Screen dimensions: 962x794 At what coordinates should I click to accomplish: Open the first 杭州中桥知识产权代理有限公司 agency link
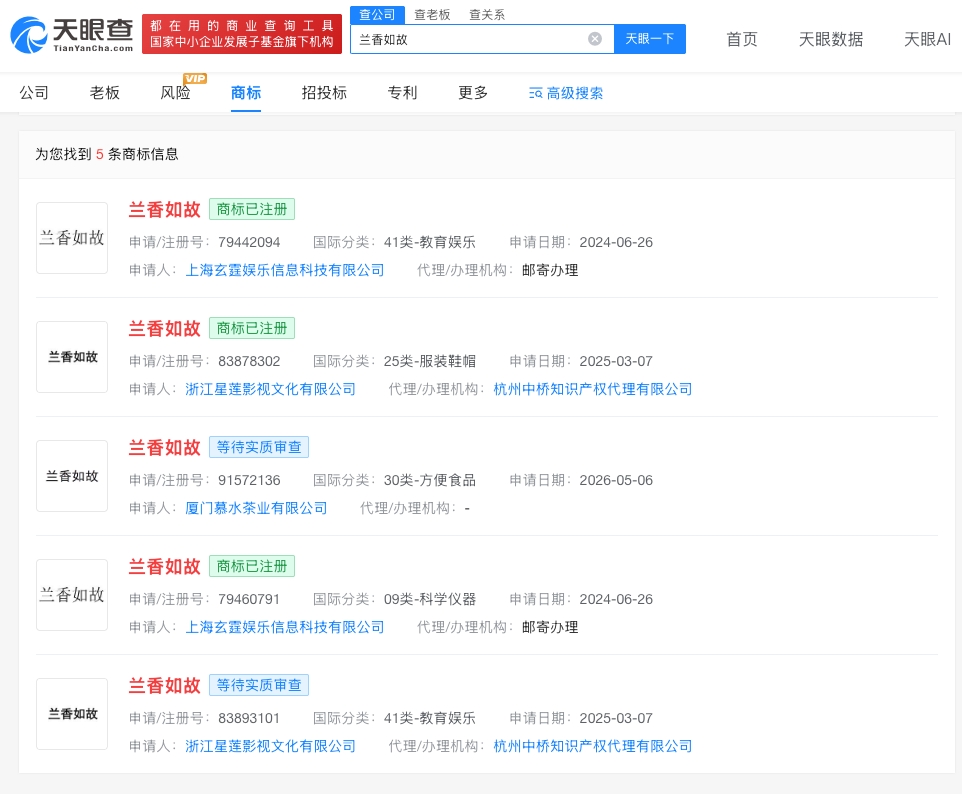(x=593, y=389)
